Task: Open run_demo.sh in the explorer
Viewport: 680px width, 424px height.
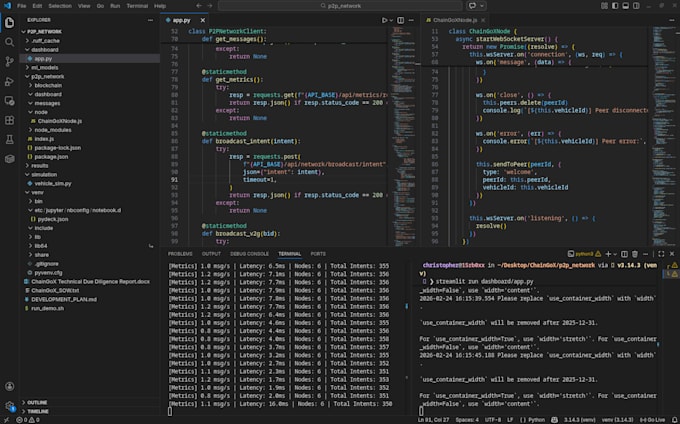Action: (47, 309)
